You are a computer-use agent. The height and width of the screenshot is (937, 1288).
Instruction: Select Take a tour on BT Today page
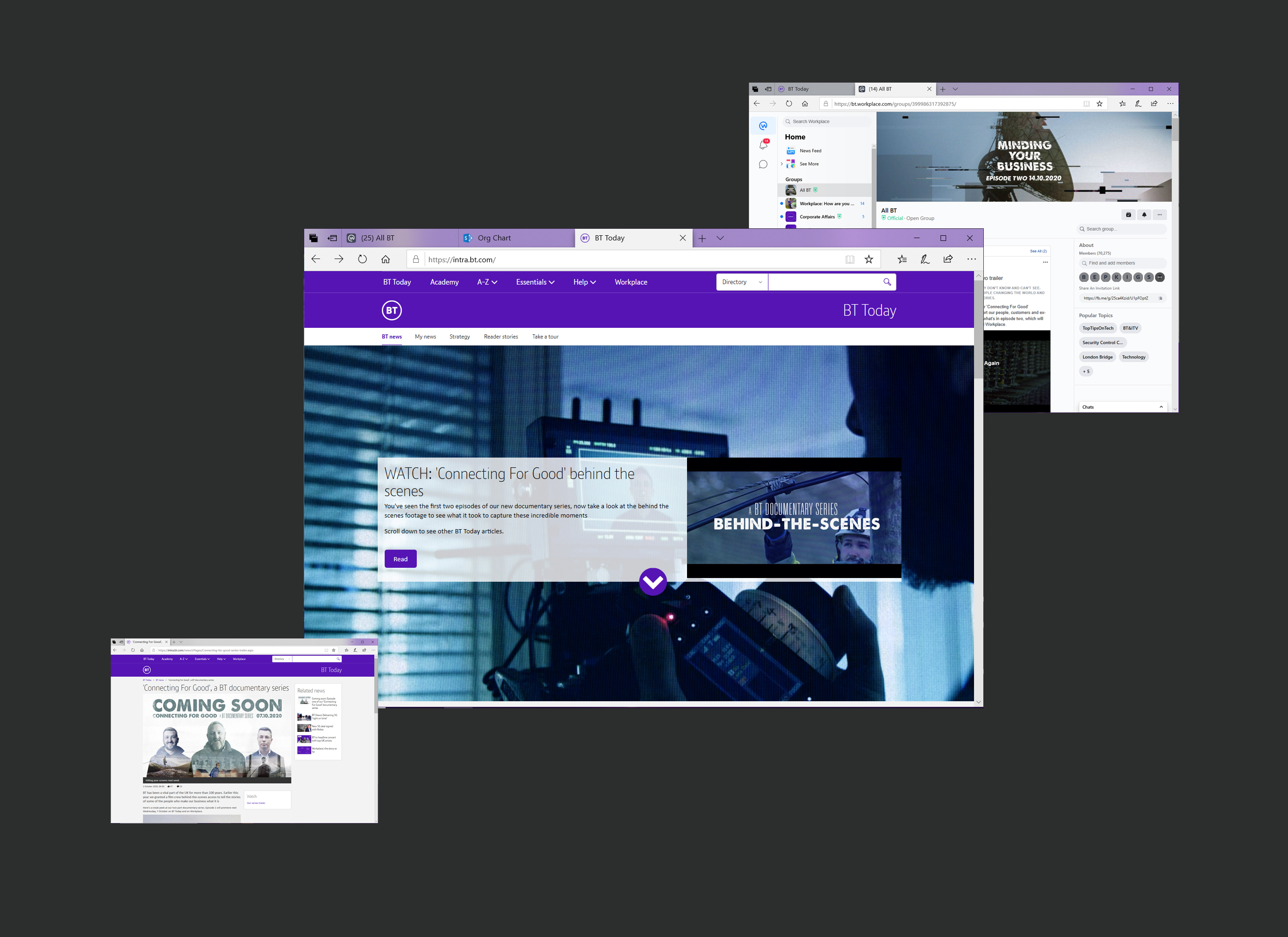(545, 337)
